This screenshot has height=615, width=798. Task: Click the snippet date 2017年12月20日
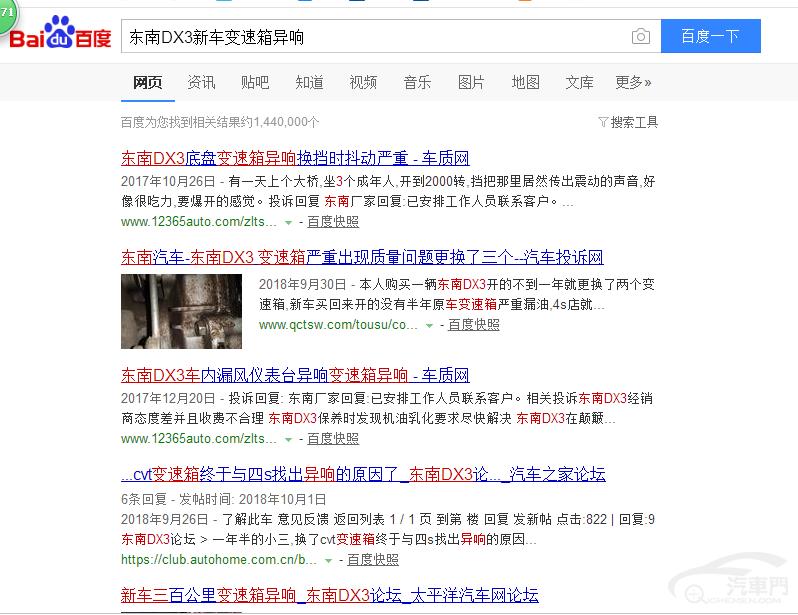pos(168,398)
